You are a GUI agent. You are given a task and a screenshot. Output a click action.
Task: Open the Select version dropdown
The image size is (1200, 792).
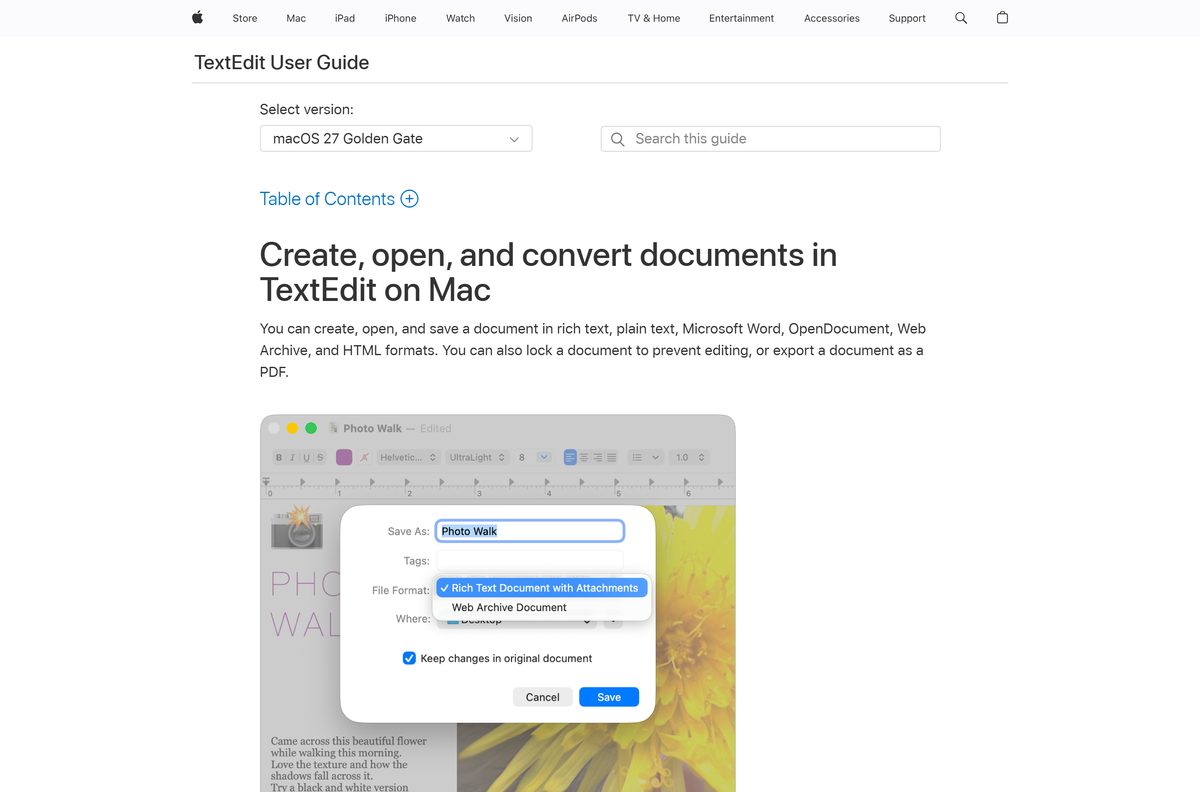tap(396, 139)
